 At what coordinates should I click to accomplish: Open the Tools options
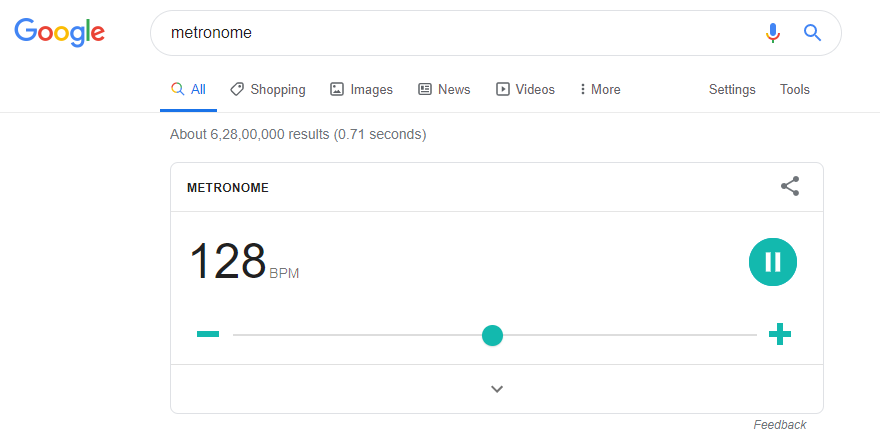click(795, 89)
